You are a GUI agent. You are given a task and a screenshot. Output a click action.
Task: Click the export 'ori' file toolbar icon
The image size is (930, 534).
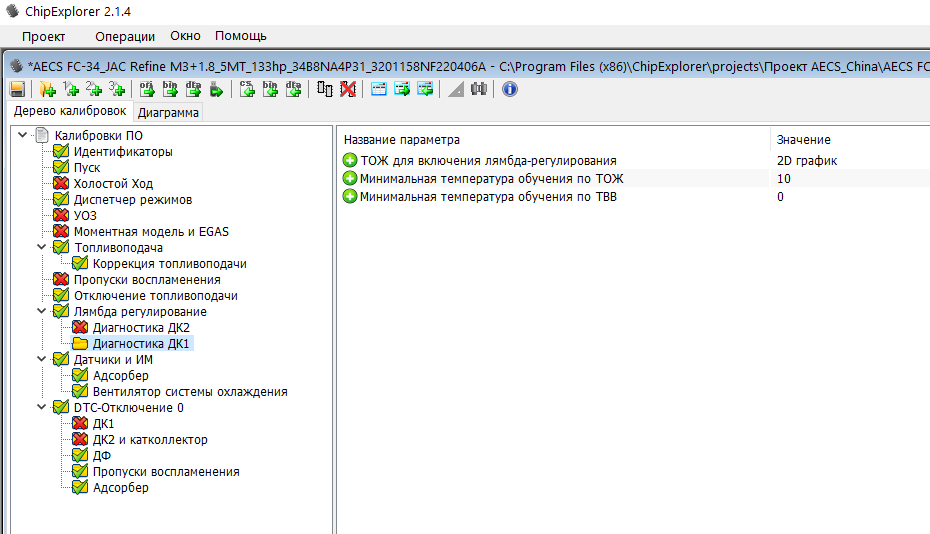coord(147,89)
